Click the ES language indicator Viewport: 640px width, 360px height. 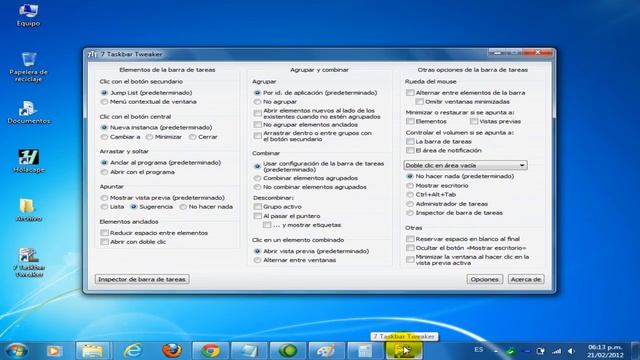point(479,350)
